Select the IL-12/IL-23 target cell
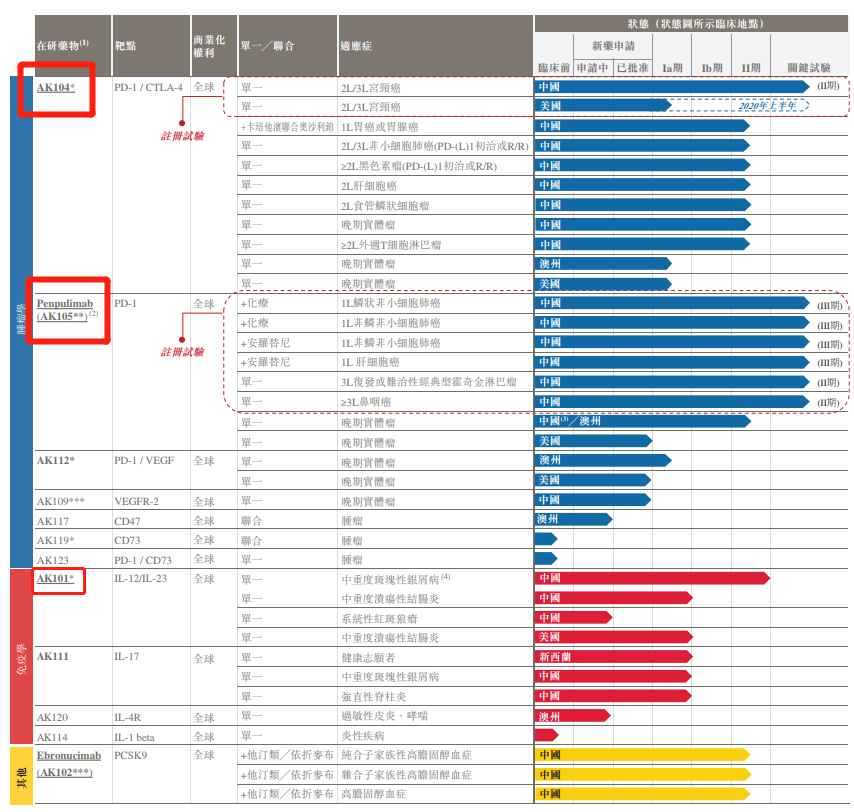The width and height of the screenshot is (854, 812). [x=141, y=578]
